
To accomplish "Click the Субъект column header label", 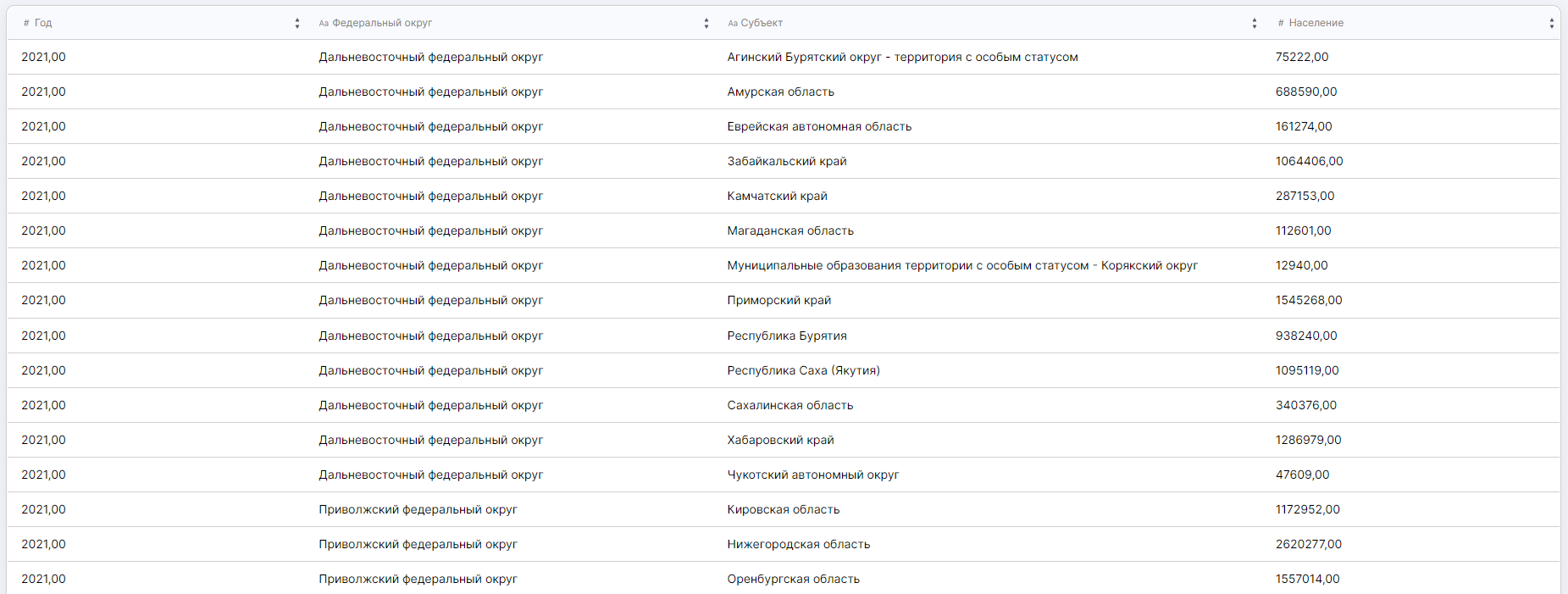I will pyautogui.click(x=762, y=23).
